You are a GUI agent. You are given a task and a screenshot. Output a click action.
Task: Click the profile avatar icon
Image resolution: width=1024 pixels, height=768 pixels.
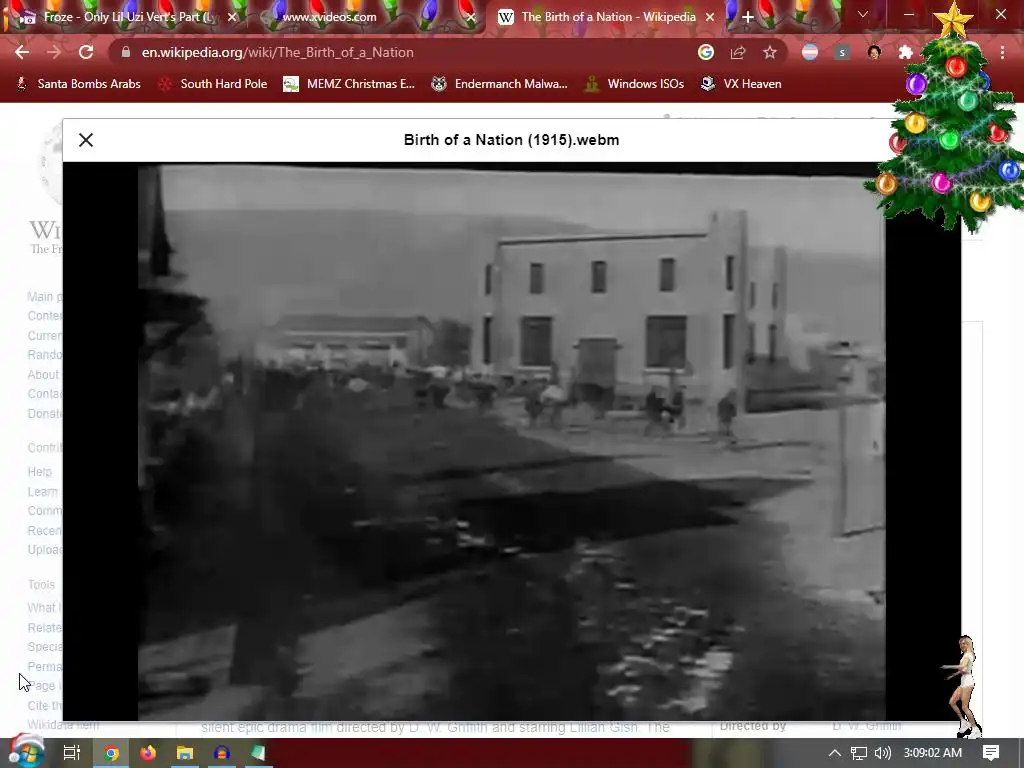(x=874, y=52)
